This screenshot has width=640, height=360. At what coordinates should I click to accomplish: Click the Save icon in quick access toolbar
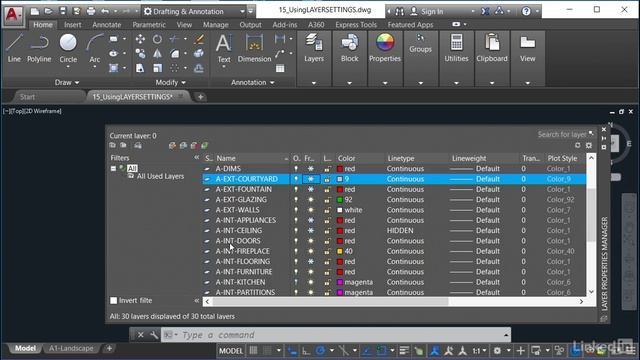[x=62, y=11]
